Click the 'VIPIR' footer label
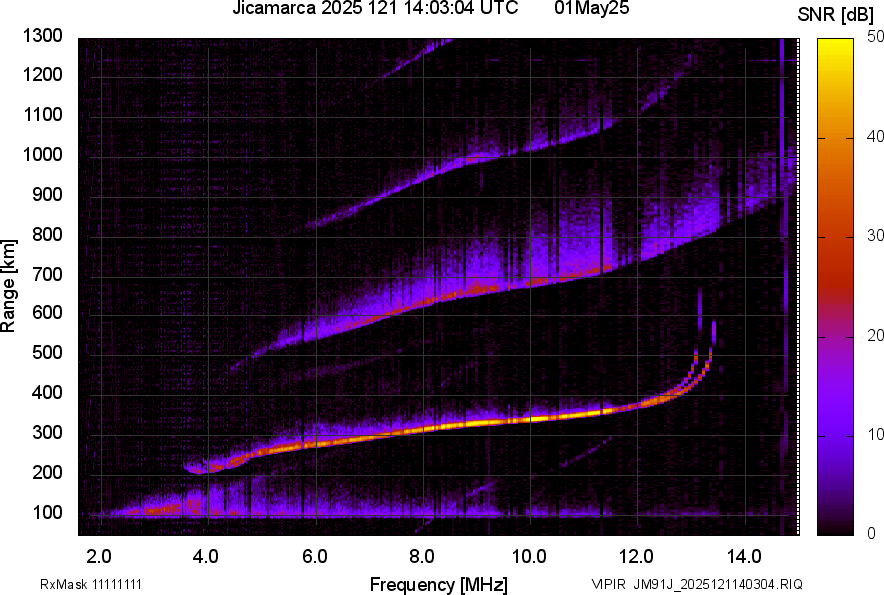Image resolution: width=884 pixels, height=595 pixels. point(609,584)
